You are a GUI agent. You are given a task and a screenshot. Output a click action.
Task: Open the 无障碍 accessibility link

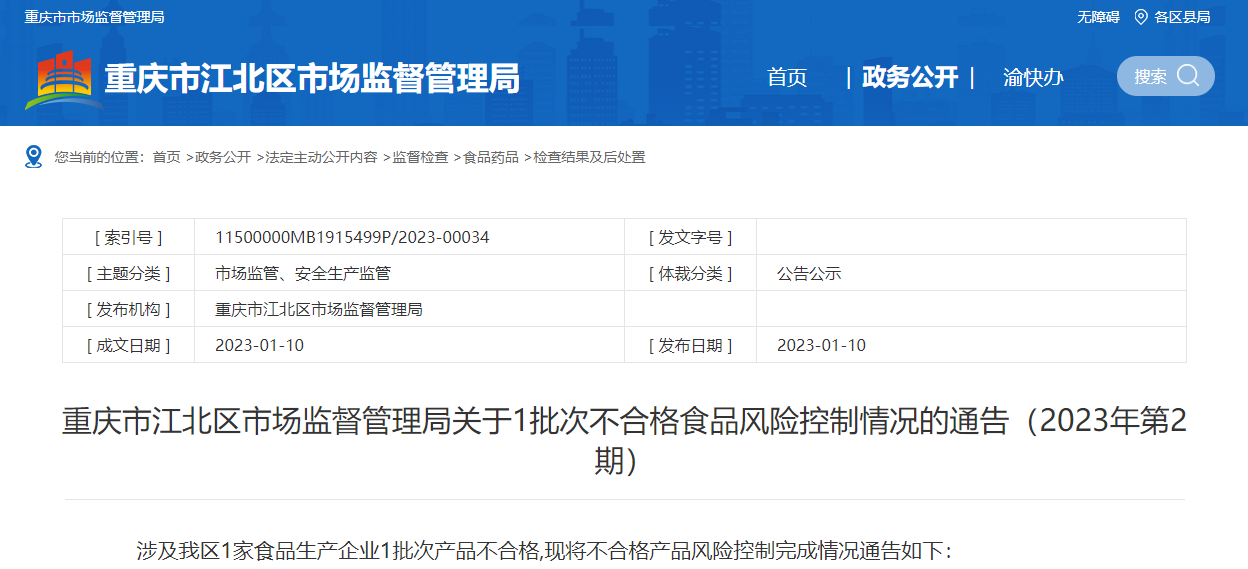pos(1098,17)
